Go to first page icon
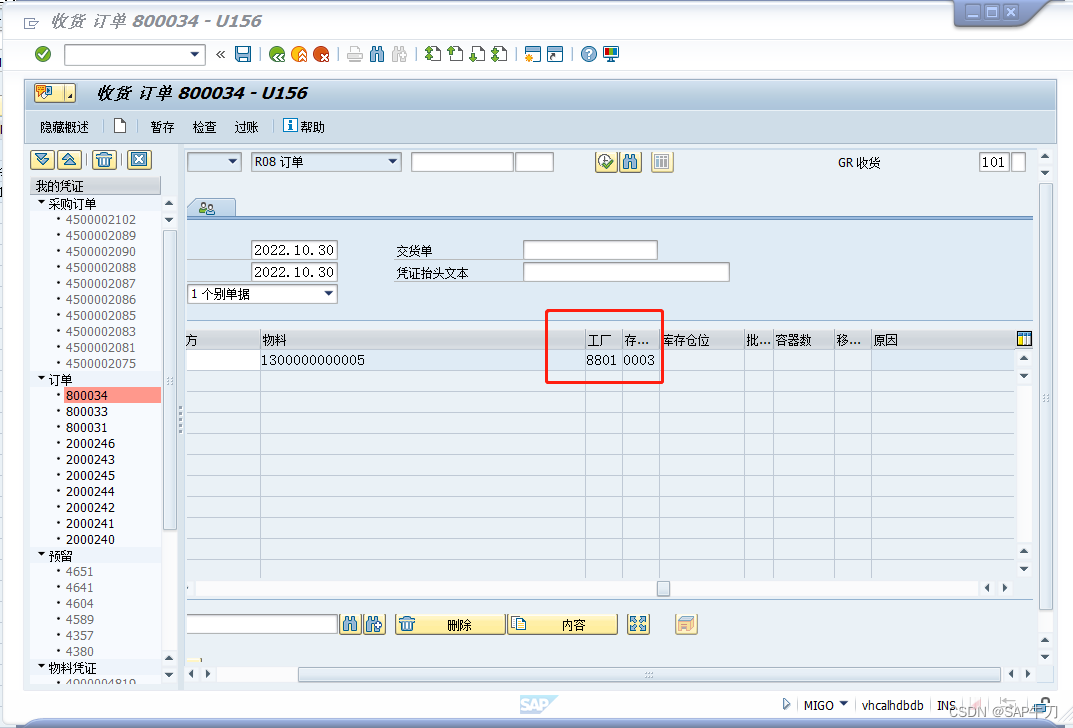This screenshot has height=728, width=1073. click(432, 54)
